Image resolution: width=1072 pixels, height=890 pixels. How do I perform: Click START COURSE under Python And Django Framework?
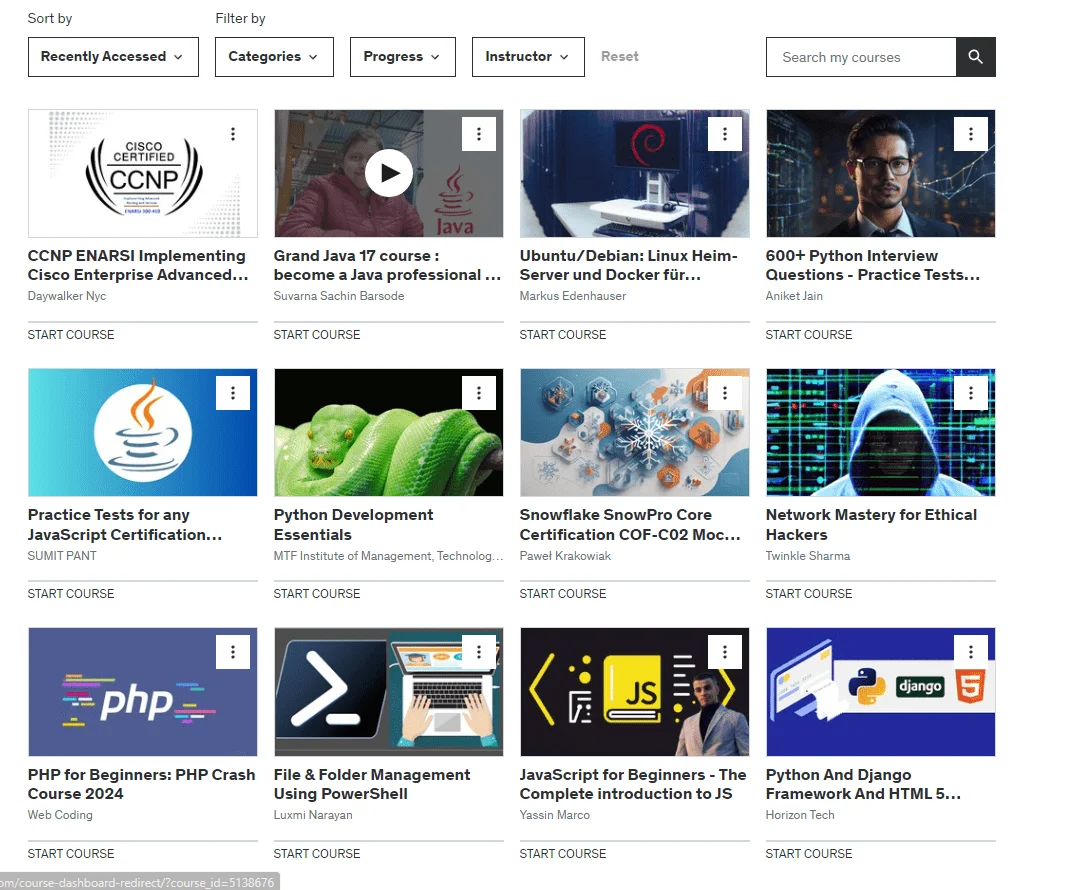pyautogui.click(x=809, y=853)
